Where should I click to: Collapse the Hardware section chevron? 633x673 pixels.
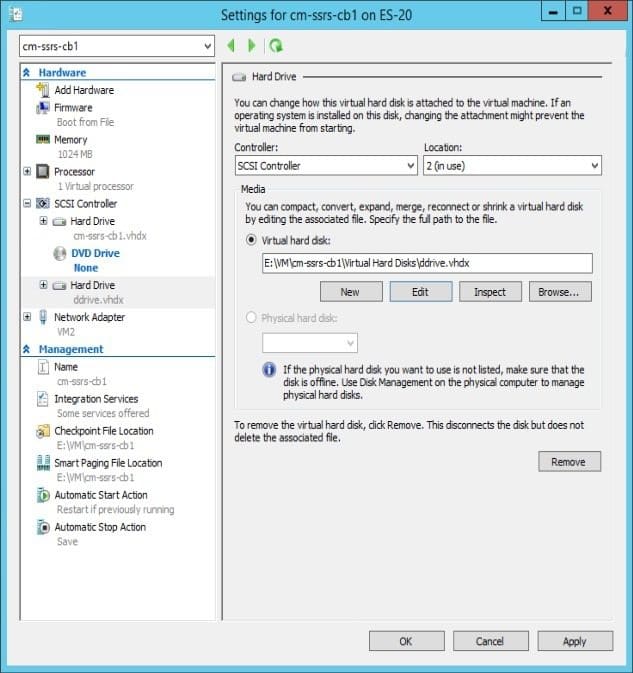coord(27,72)
